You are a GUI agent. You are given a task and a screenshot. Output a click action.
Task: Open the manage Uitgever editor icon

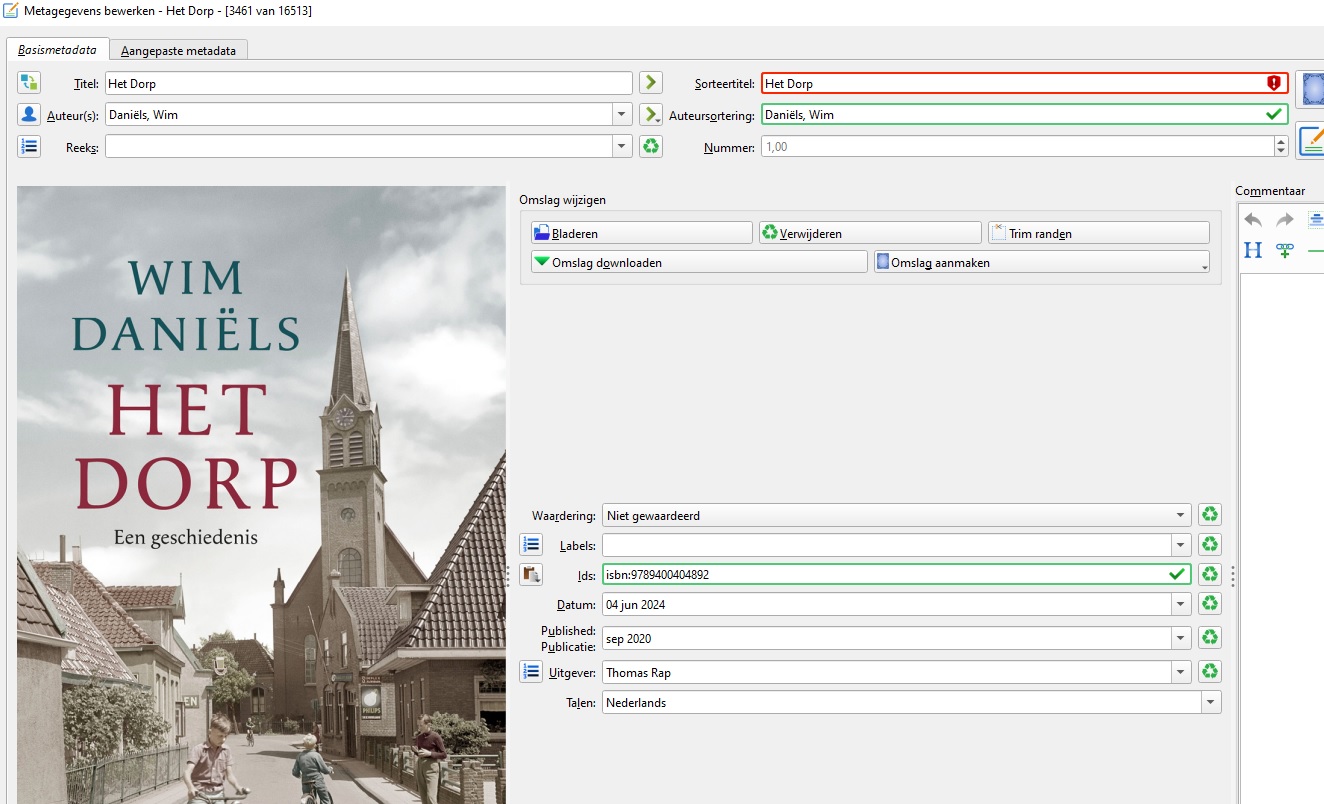point(531,672)
